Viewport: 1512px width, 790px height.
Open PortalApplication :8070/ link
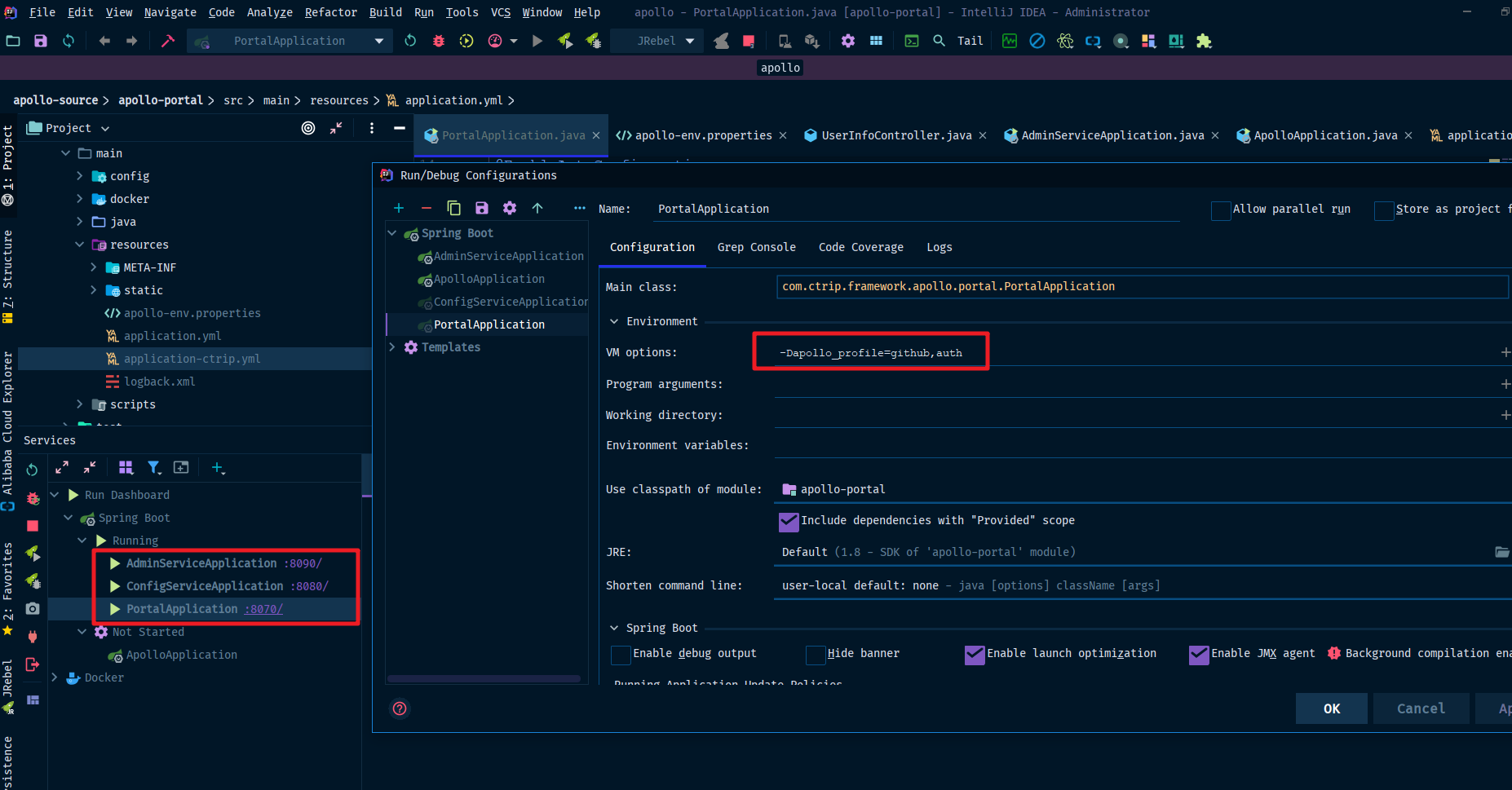263,609
